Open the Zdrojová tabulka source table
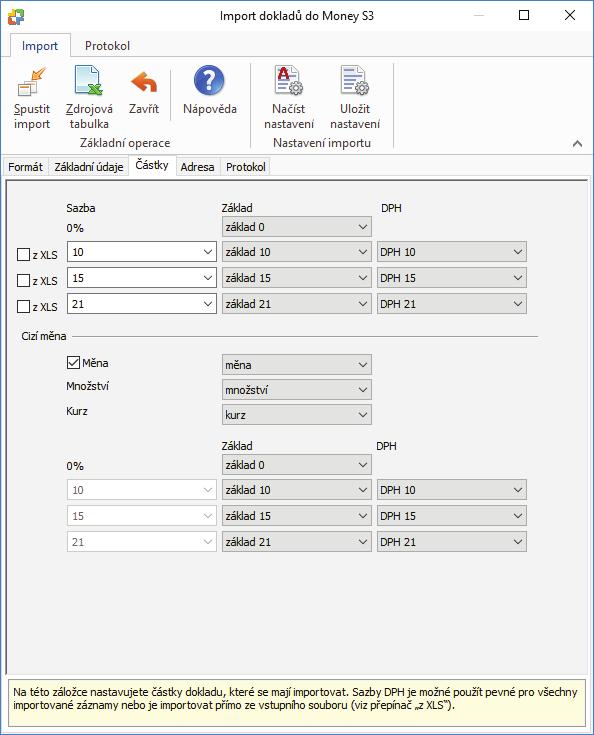 pyautogui.click(x=89, y=98)
